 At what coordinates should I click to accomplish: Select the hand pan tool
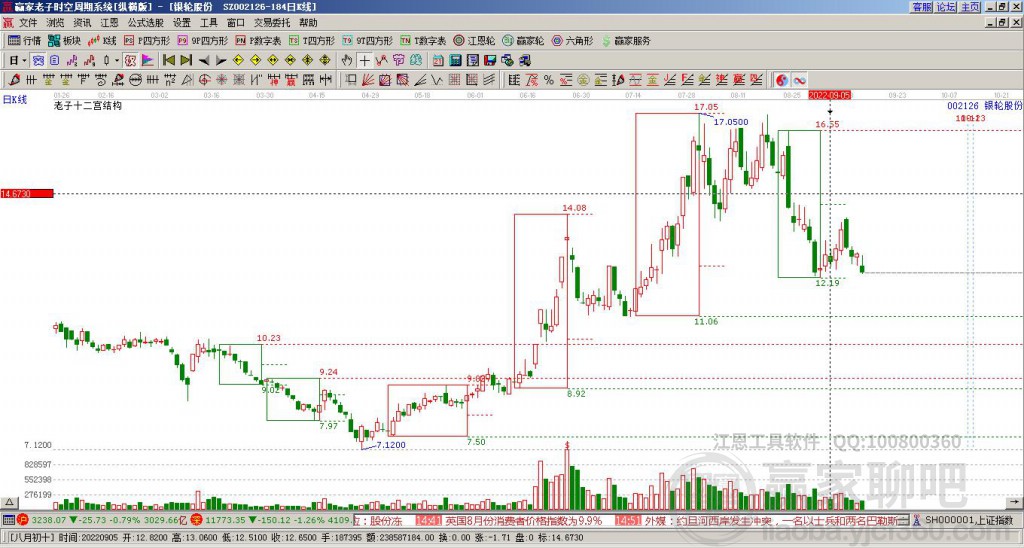(347, 61)
